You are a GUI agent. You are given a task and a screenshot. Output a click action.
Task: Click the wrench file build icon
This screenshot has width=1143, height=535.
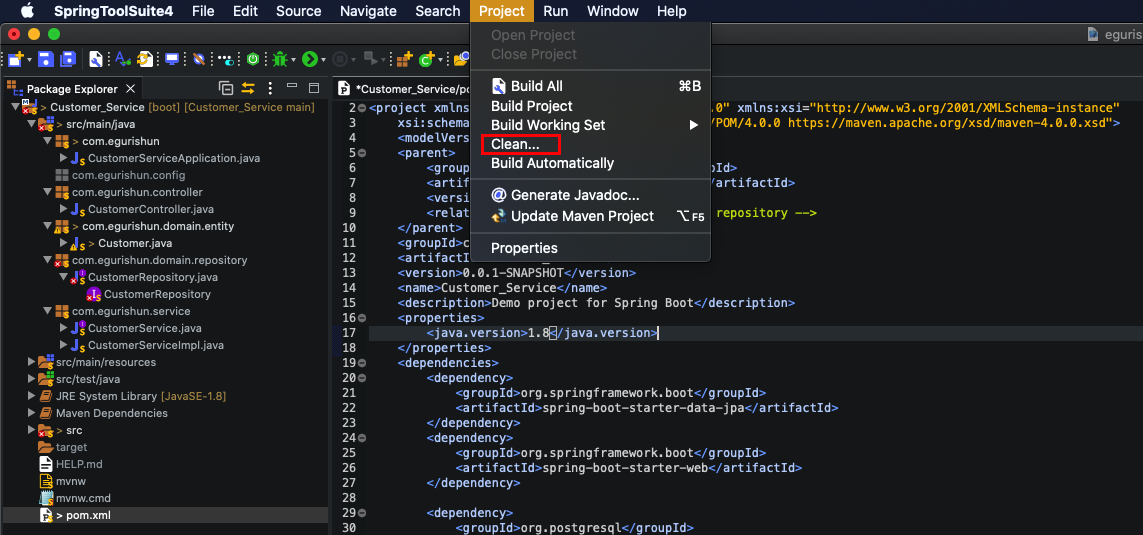[95, 59]
